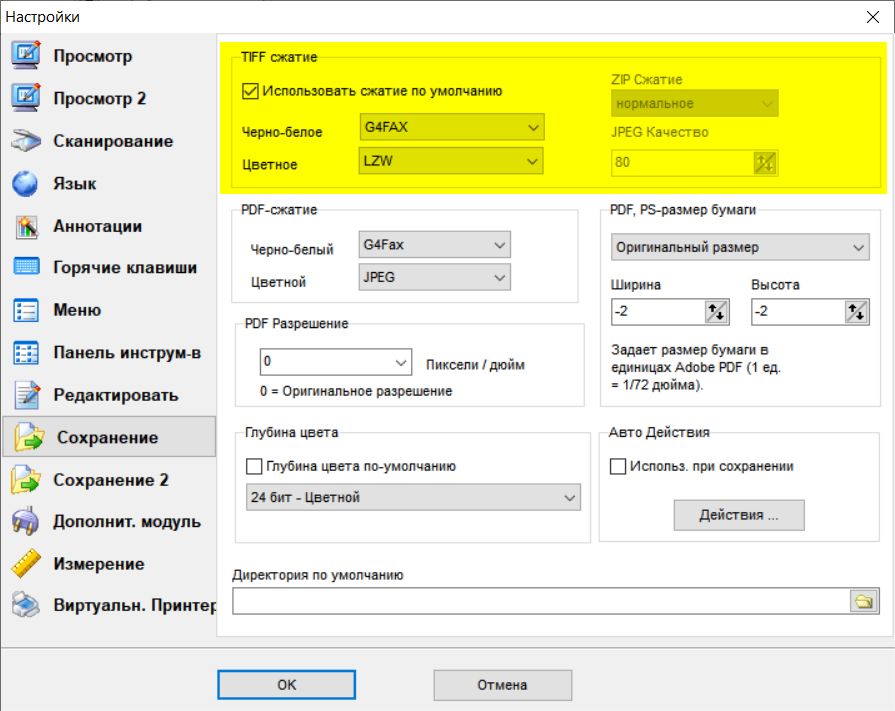Open ZIP Сжатие нормальное dropdown
895x711 pixels.
click(695, 103)
